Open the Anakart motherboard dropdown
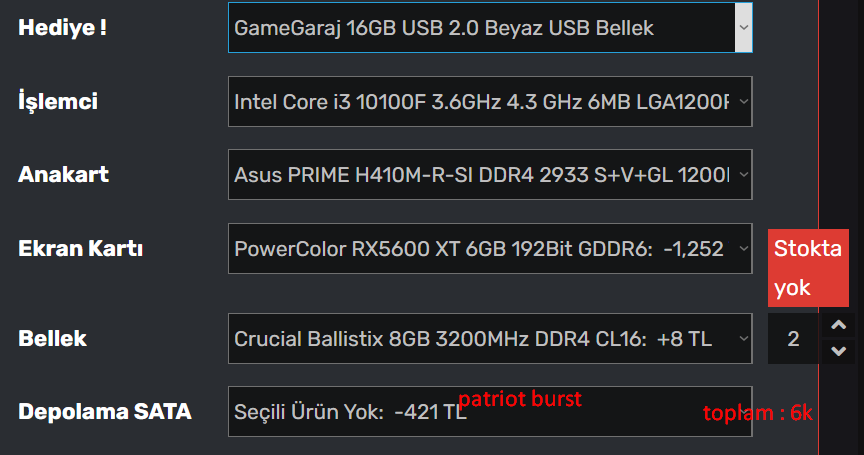The height and width of the screenshot is (455, 864). [x=490, y=175]
